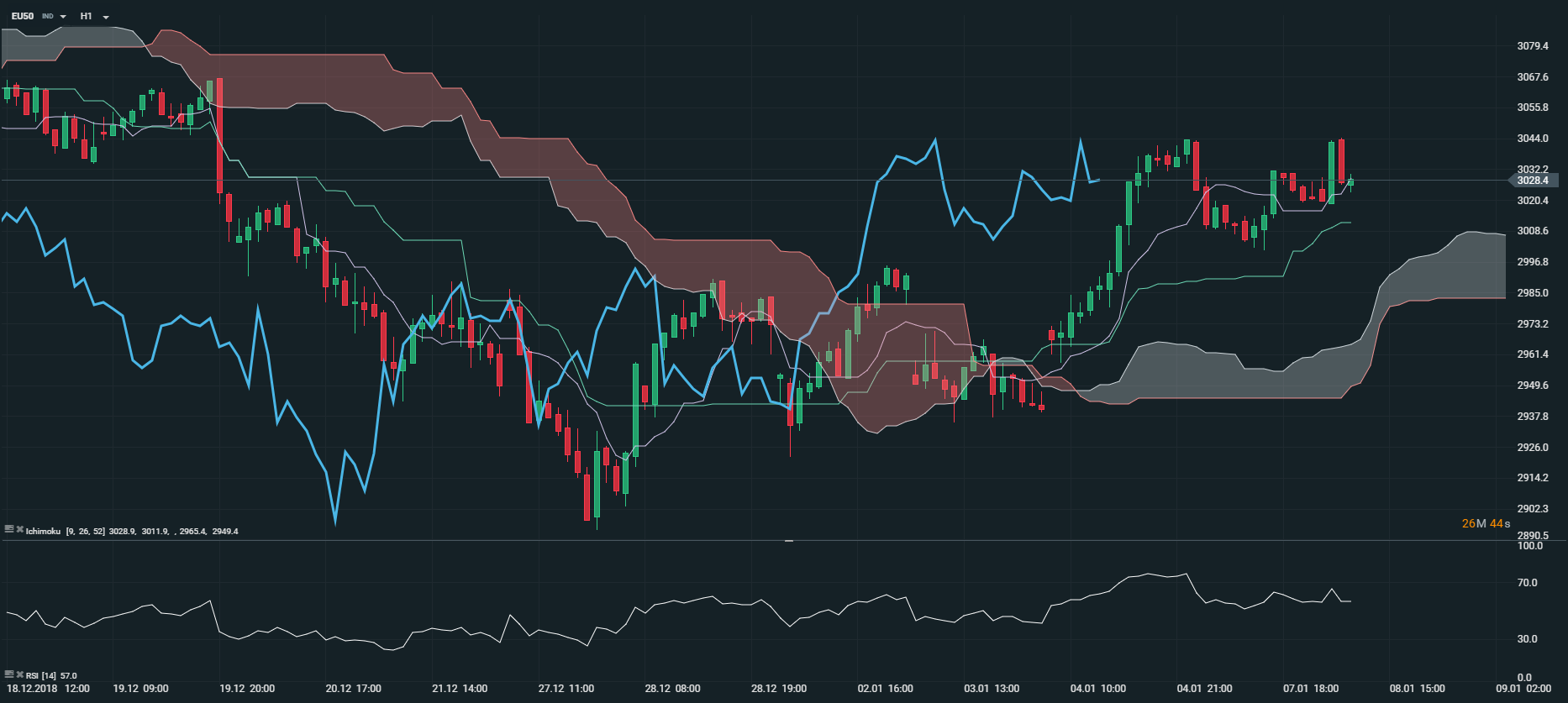Click the 18.12.2018 12:00 date label
Viewport: 1568px width, 703px height.
(48, 689)
